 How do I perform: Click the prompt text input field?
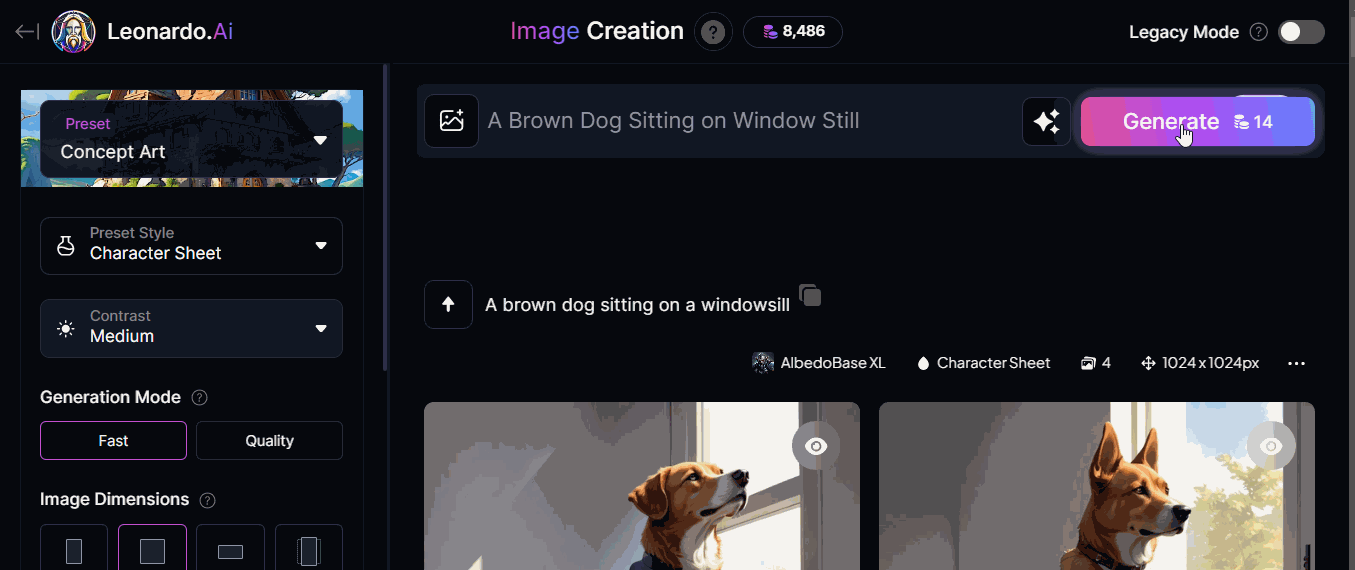748,121
